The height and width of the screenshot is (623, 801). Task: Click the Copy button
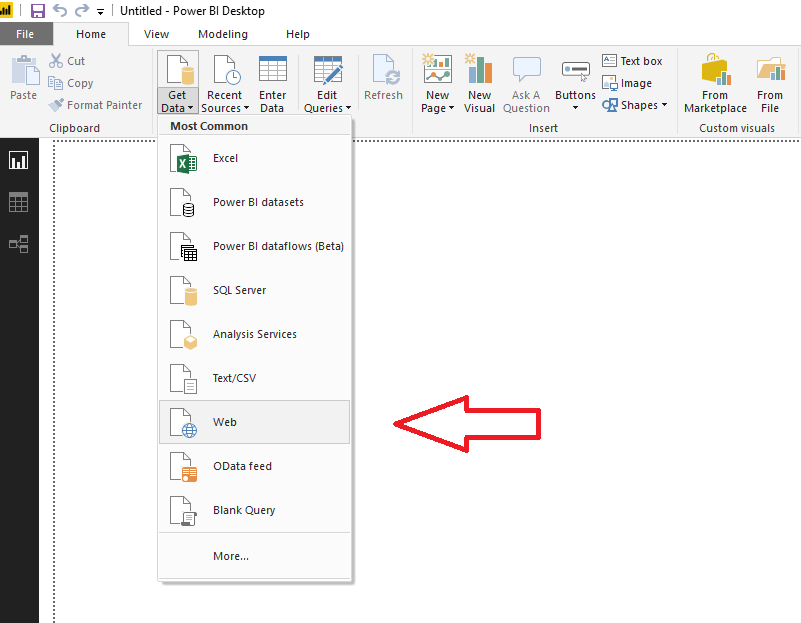70,83
